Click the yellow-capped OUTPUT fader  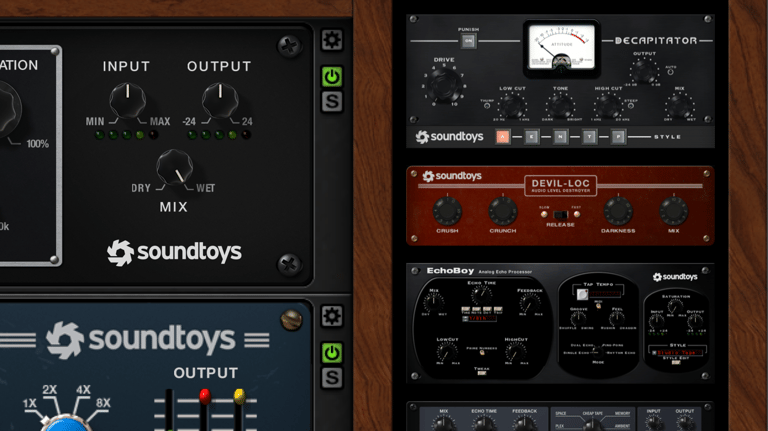(239, 396)
